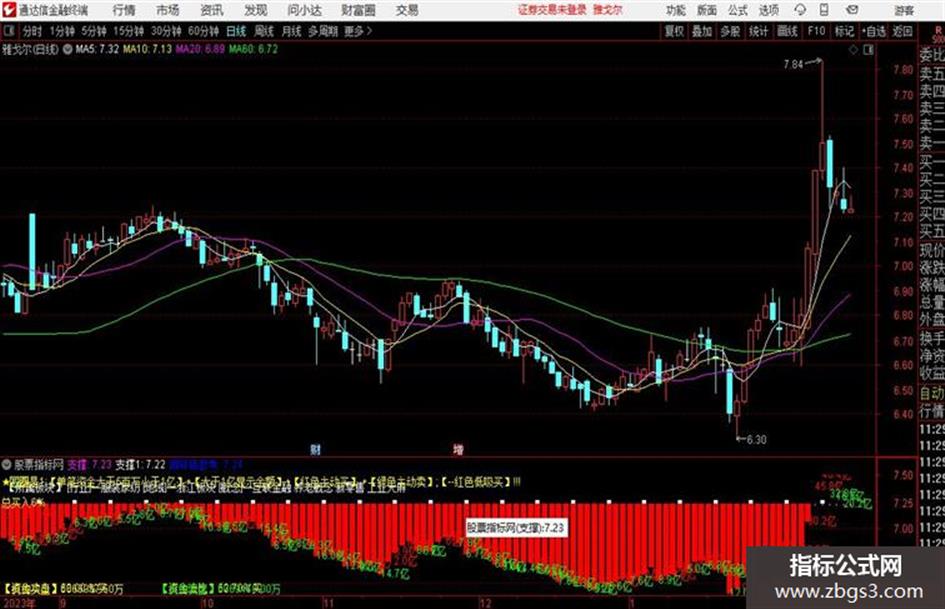Click the 证券交易未登录 login status

(552, 10)
